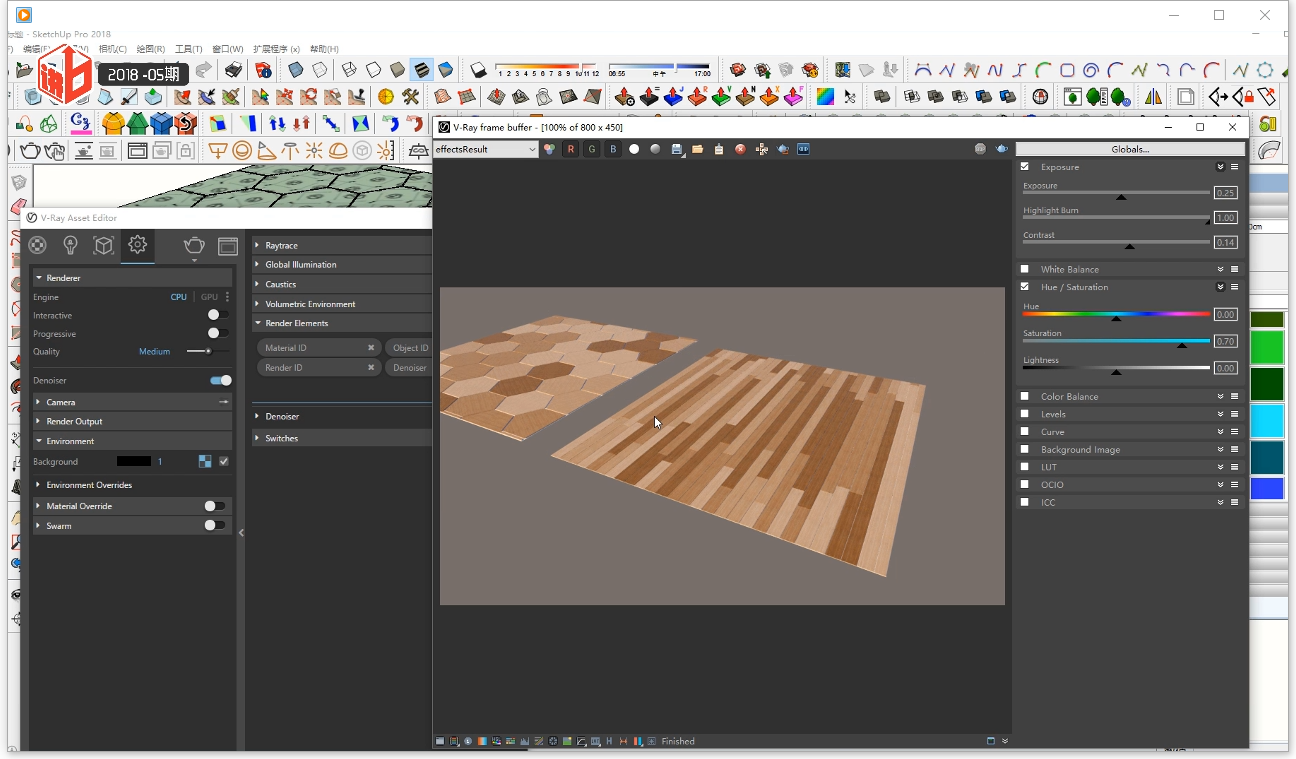1296x759 pixels.
Task: Remove the Material ID render element
Action: [370, 348]
